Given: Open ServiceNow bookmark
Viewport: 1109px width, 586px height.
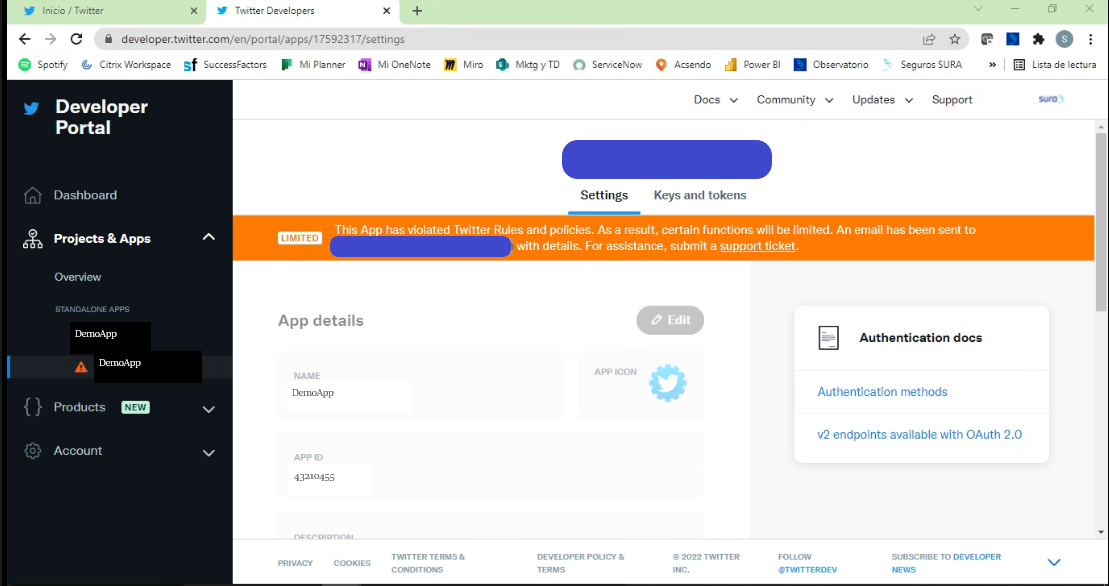Looking at the screenshot, I should point(608,64).
